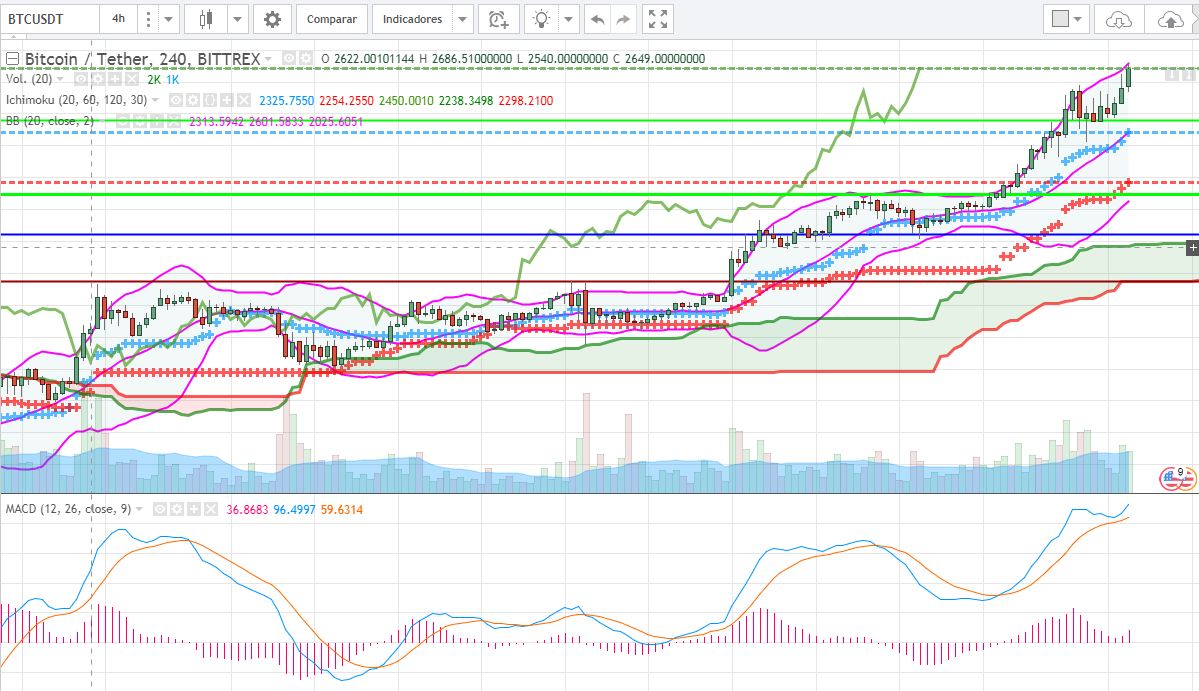
Task: Remove BB (20, close, 2) indicator with X
Action: pyautogui.click(x=174, y=121)
